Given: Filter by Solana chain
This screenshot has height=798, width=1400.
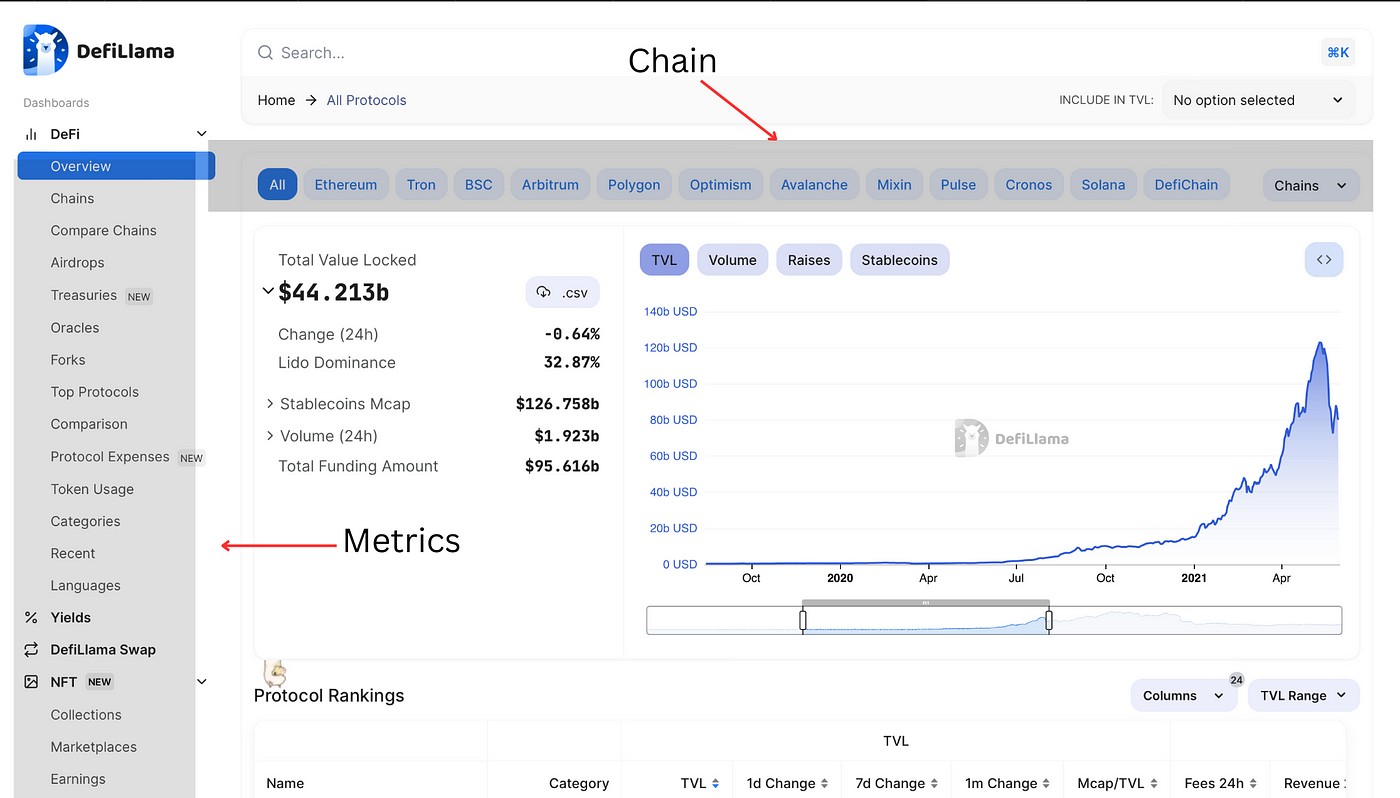Looking at the screenshot, I should [x=1103, y=184].
